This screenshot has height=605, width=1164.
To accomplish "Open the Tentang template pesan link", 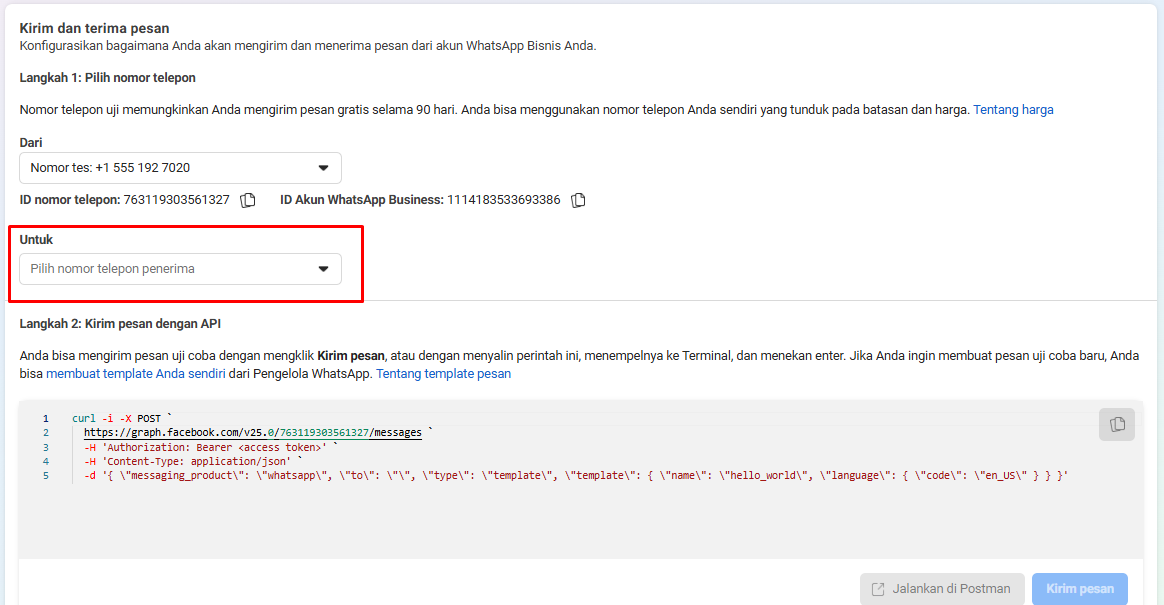I will pyautogui.click(x=443, y=373).
